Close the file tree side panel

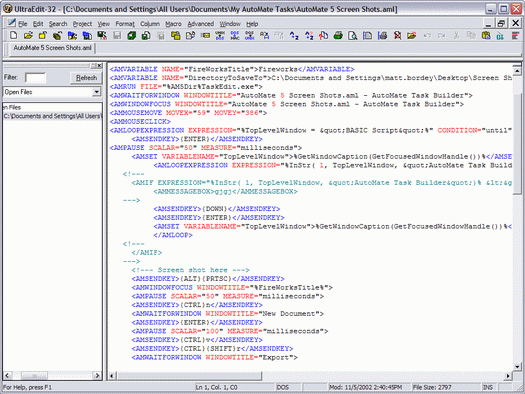point(99,66)
